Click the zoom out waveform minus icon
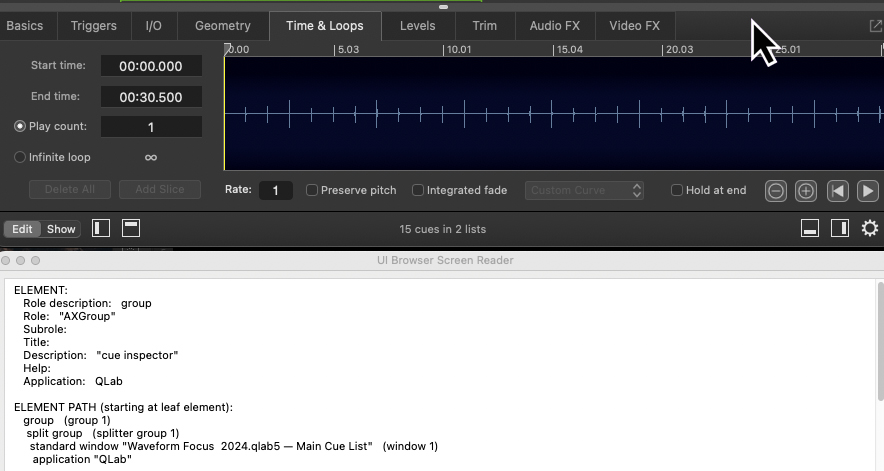Image resolution: width=884 pixels, height=471 pixels. (776, 191)
